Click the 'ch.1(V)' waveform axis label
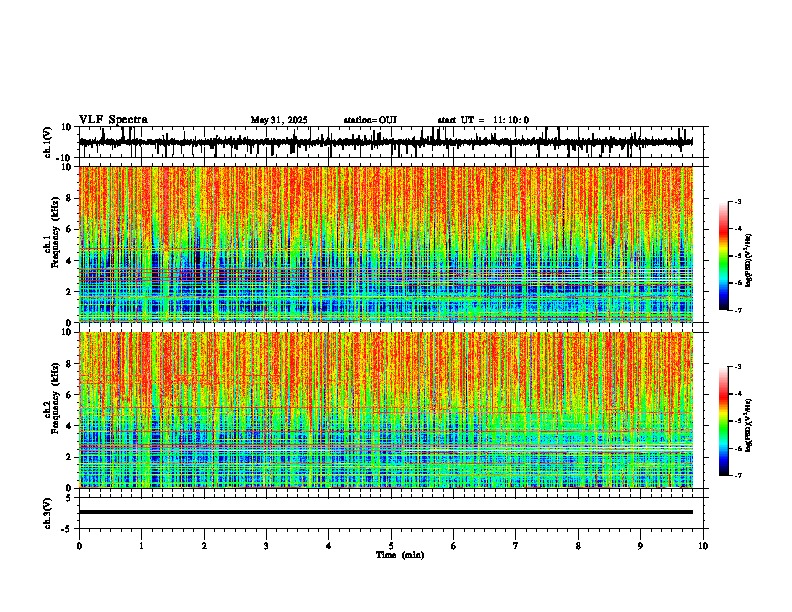792x612 pixels. click(48, 142)
